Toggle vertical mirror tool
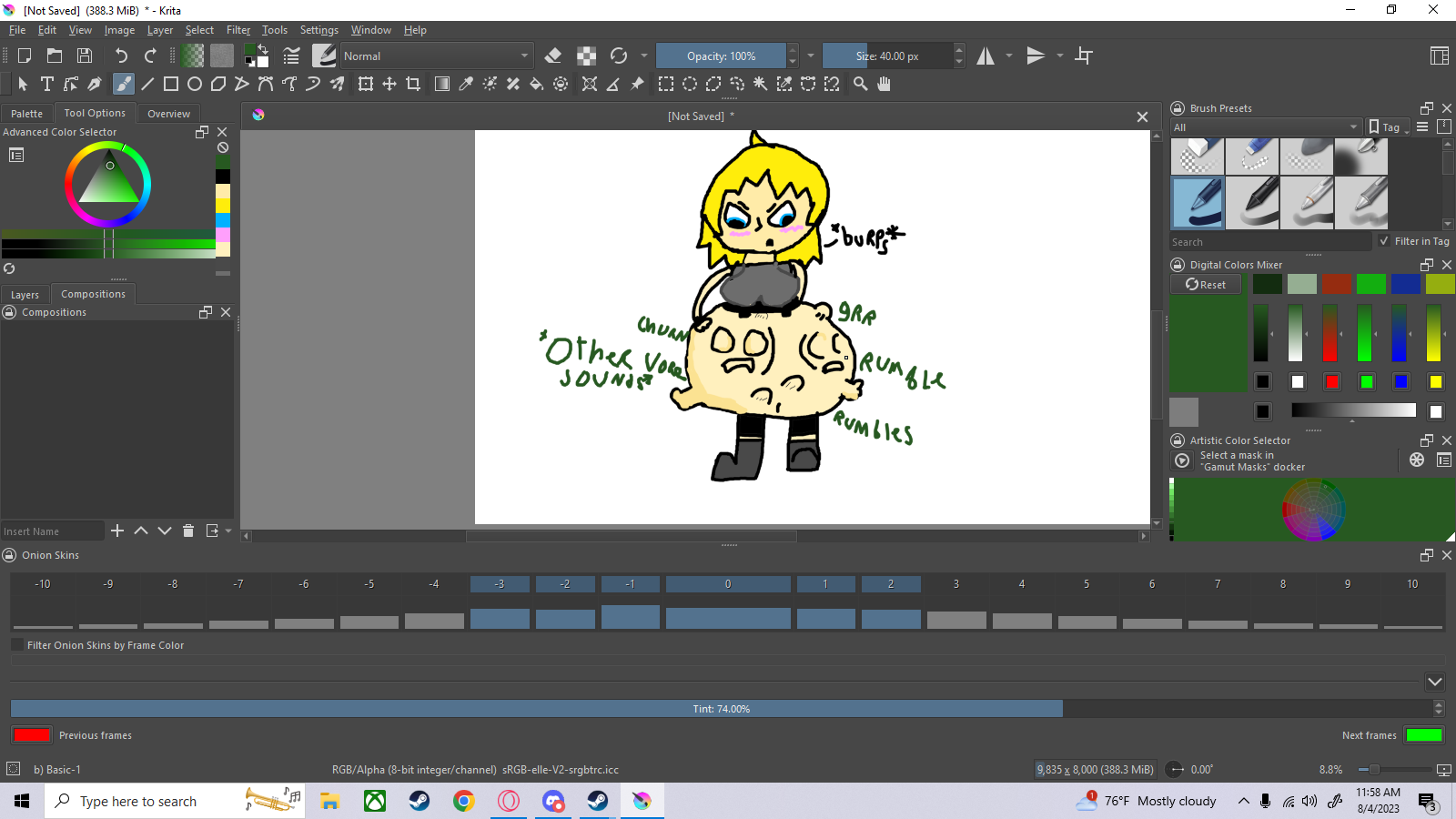This screenshot has height=819, width=1456. 1036,56
